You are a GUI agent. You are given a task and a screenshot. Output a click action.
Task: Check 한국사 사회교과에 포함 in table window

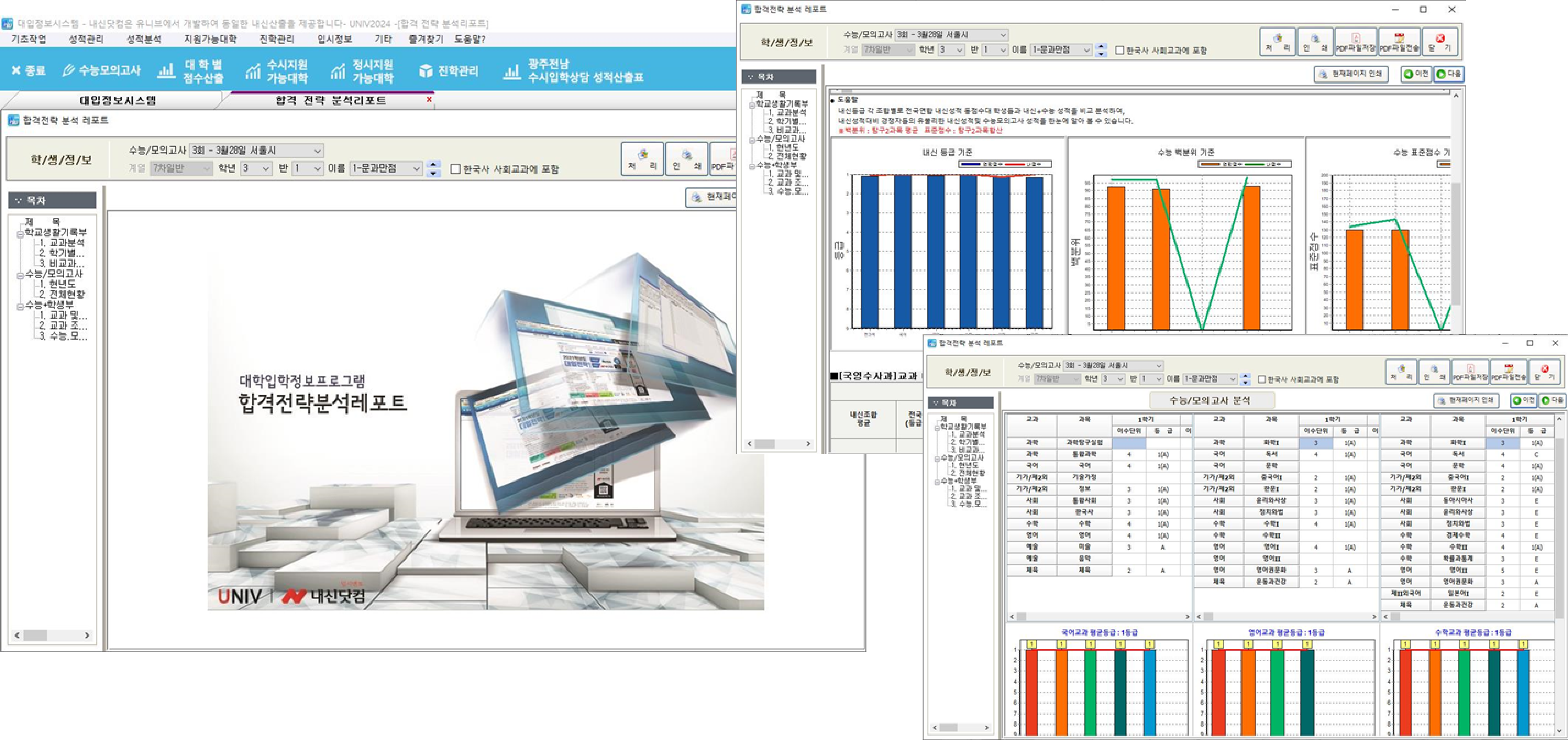pos(1262,379)
